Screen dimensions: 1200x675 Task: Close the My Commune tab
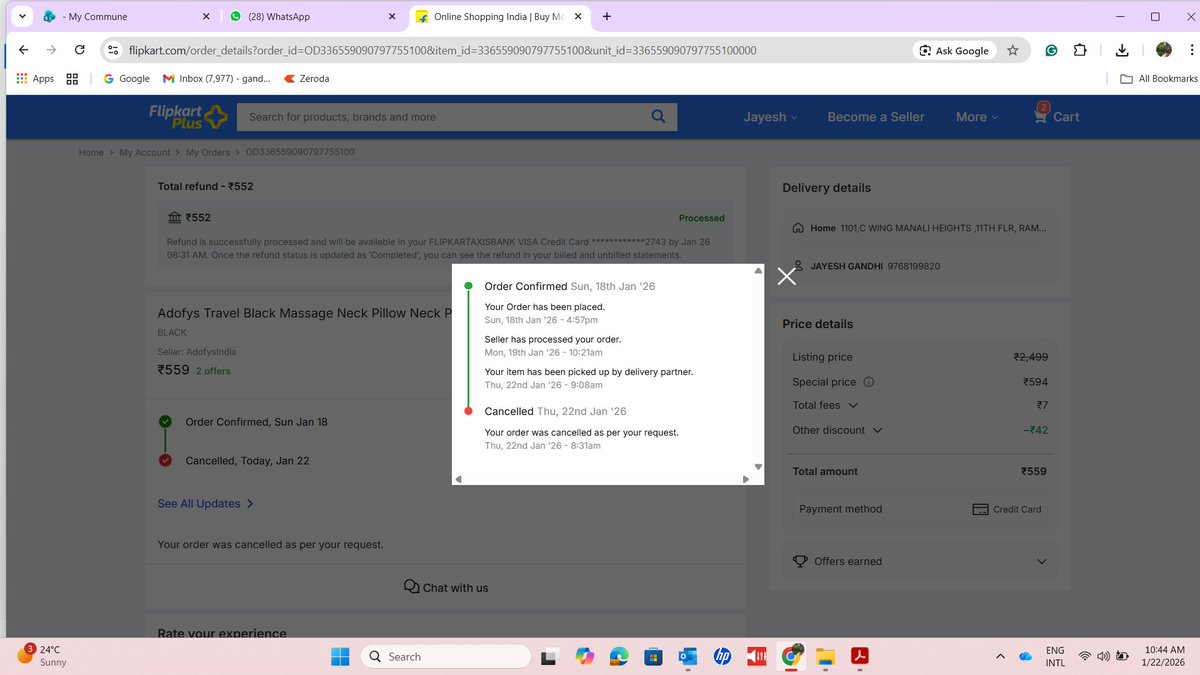[x=205, y=16]
